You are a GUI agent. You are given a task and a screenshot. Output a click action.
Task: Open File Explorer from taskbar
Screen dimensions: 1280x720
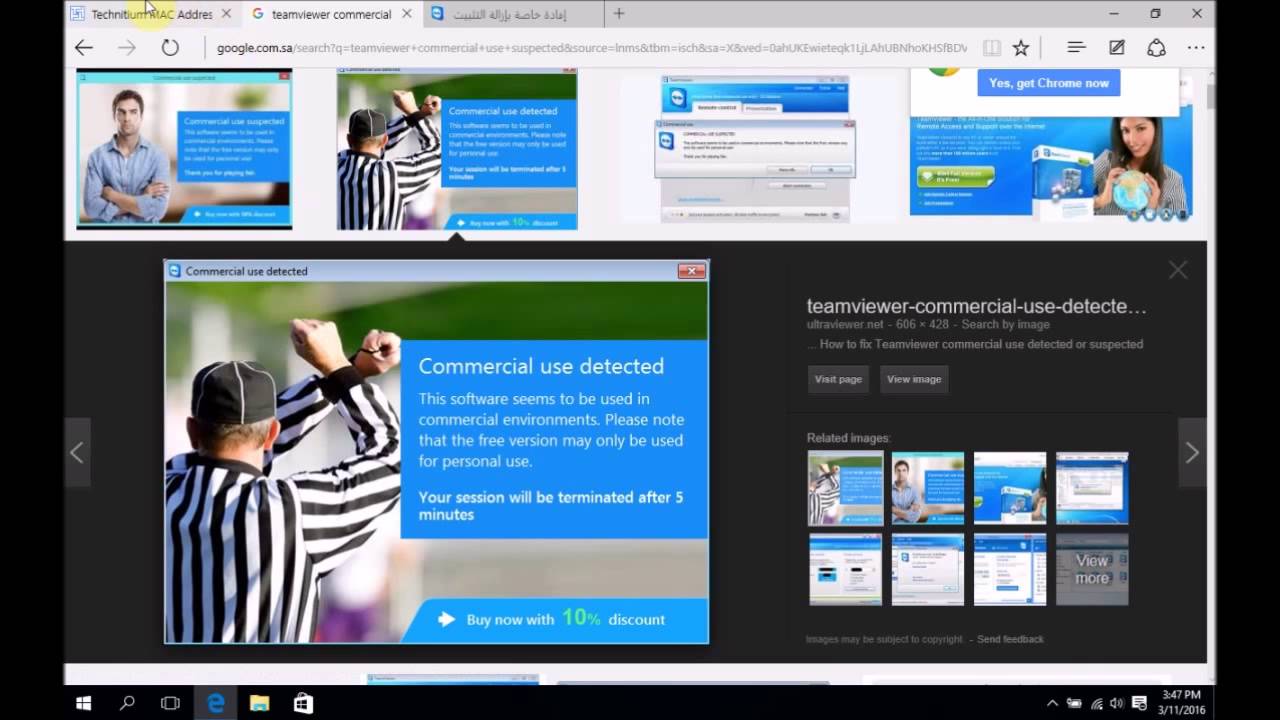click(x=259, y=703)
